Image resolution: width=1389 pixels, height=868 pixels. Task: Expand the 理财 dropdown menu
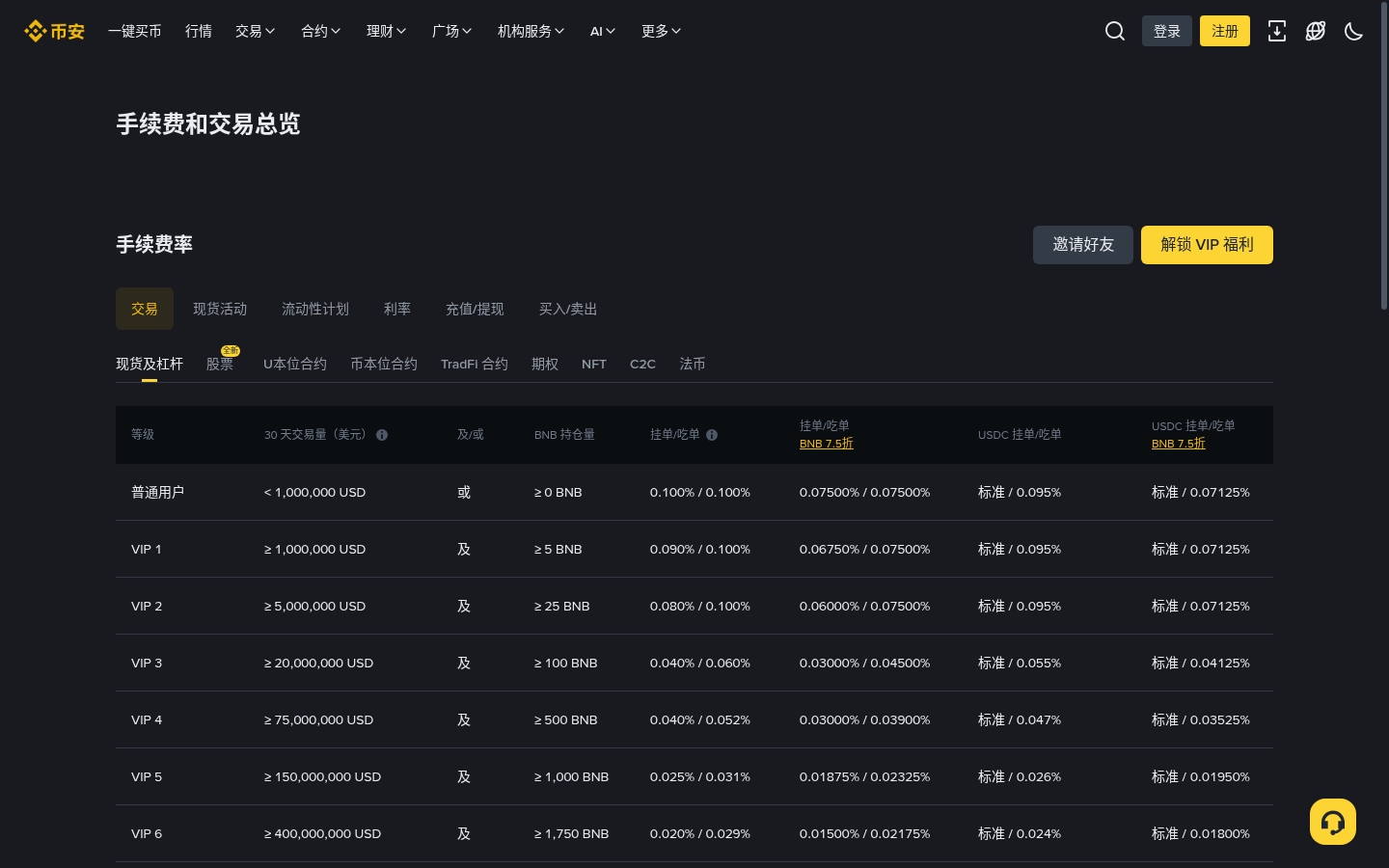(x=387, y=31)
